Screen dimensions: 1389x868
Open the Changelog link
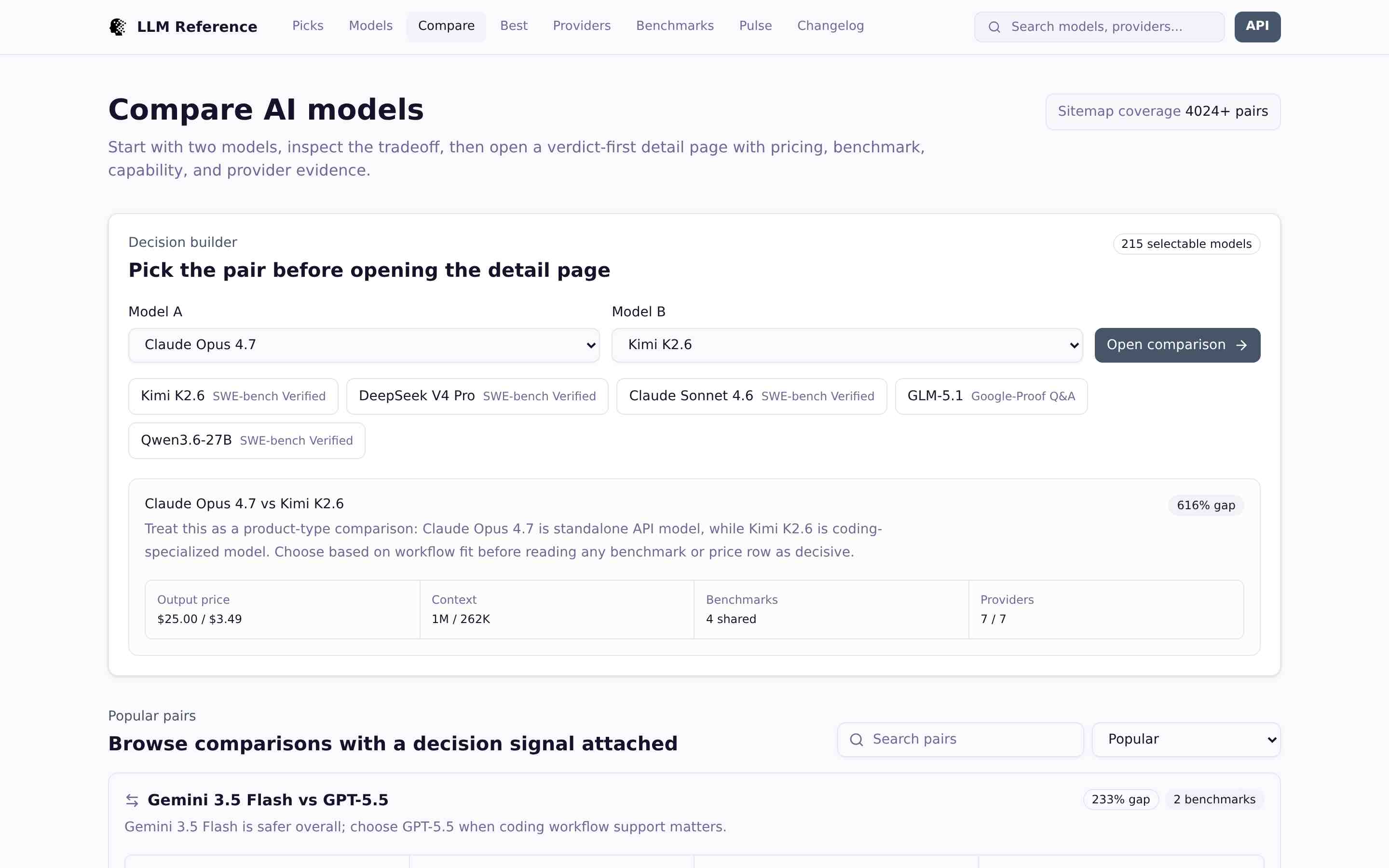830,26
